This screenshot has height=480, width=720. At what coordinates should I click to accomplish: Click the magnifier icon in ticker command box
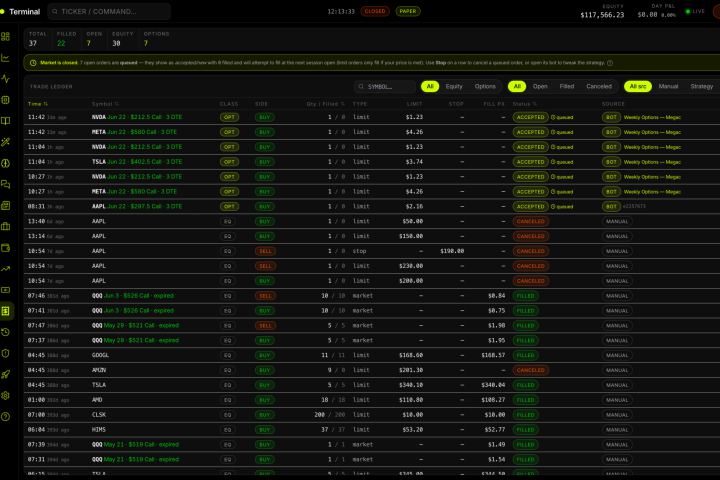(55, 11)
